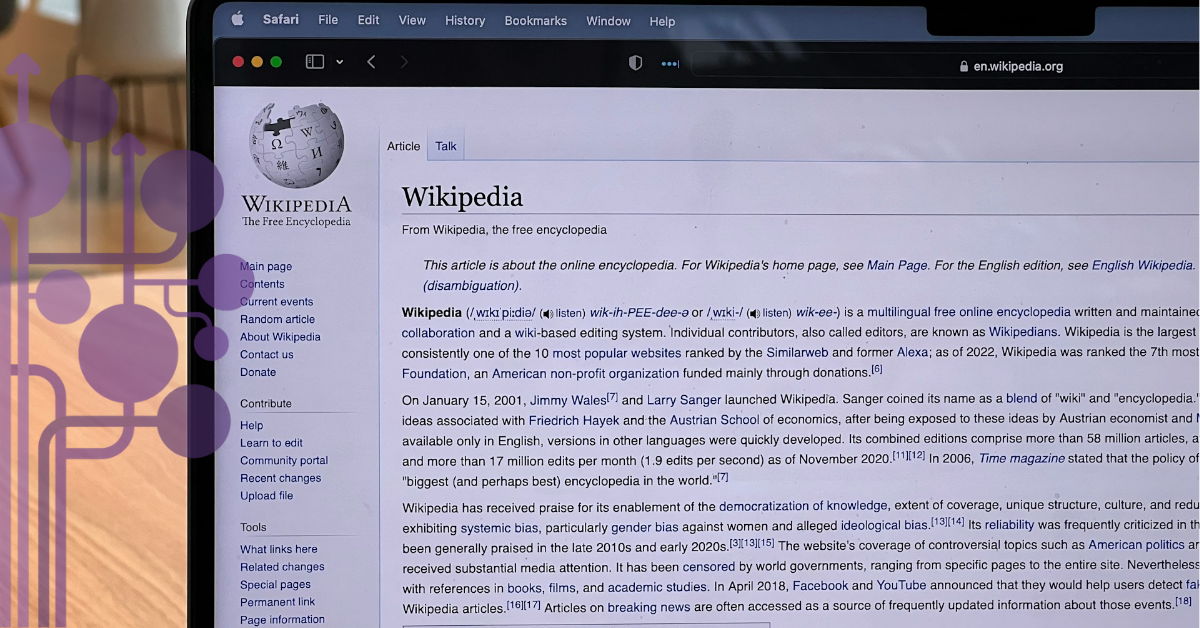Open the Friedrich Hayek link
This screenshot has width=1200, height=628.
(x=574, y=420)
